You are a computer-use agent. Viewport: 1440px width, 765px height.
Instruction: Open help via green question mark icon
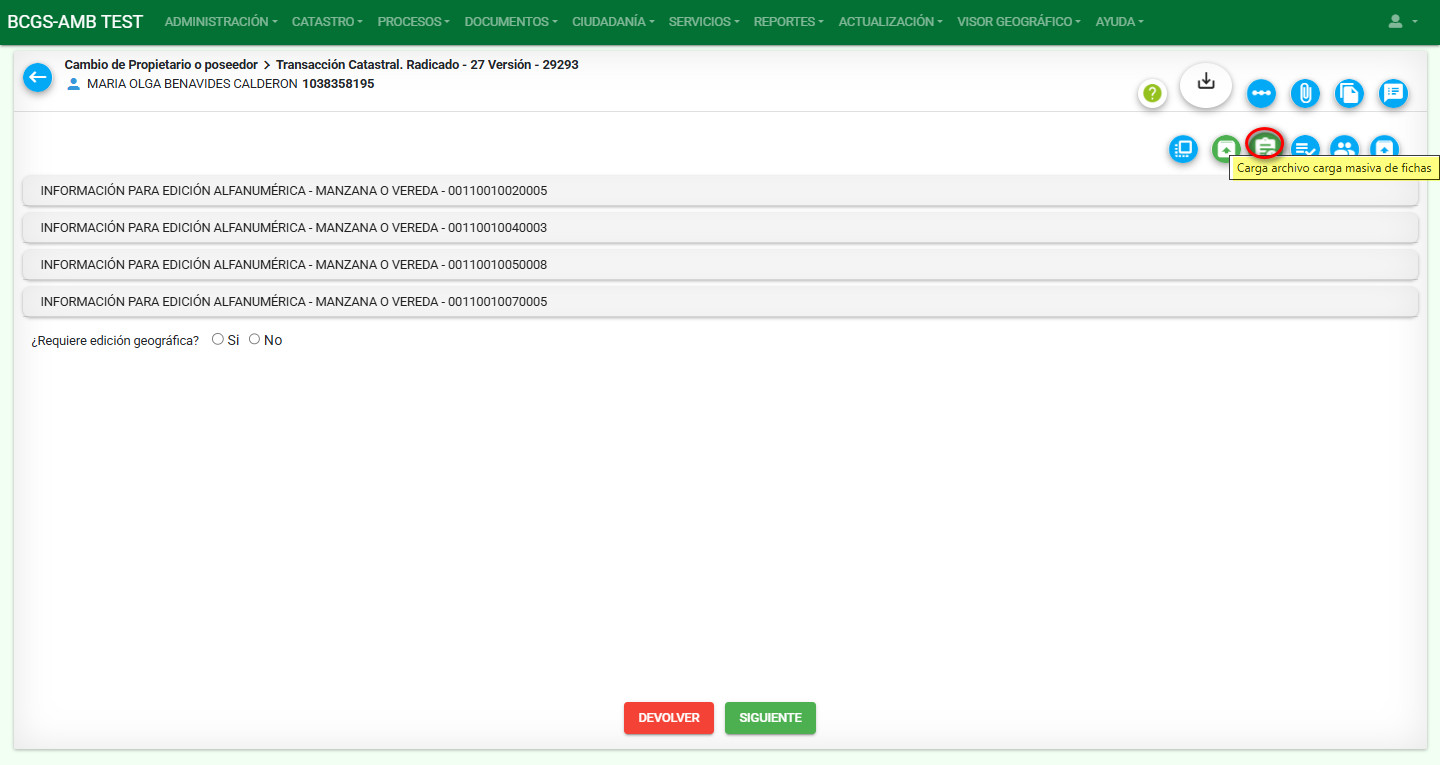tap(1152, 94)
